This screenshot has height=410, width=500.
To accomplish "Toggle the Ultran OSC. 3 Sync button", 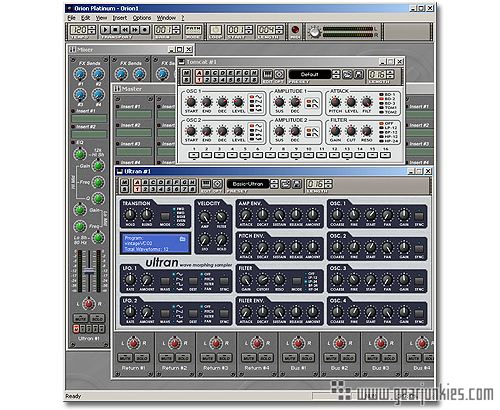I will click(419, 281).
